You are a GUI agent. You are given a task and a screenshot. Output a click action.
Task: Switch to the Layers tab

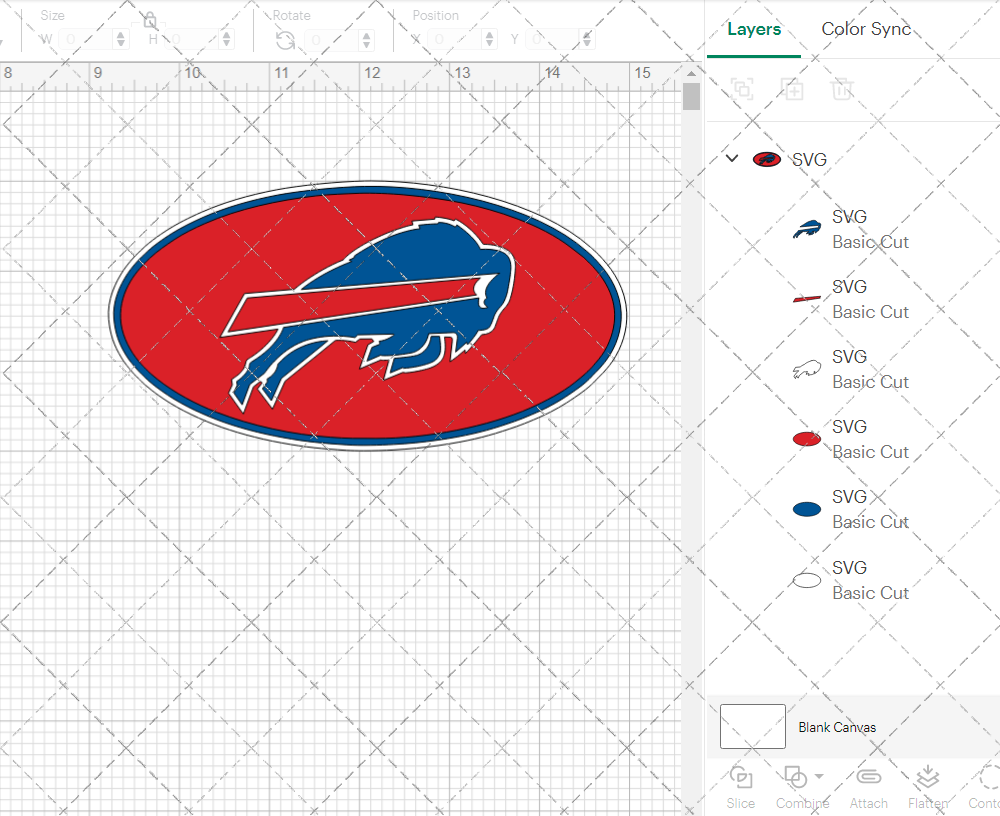point(754,29)
